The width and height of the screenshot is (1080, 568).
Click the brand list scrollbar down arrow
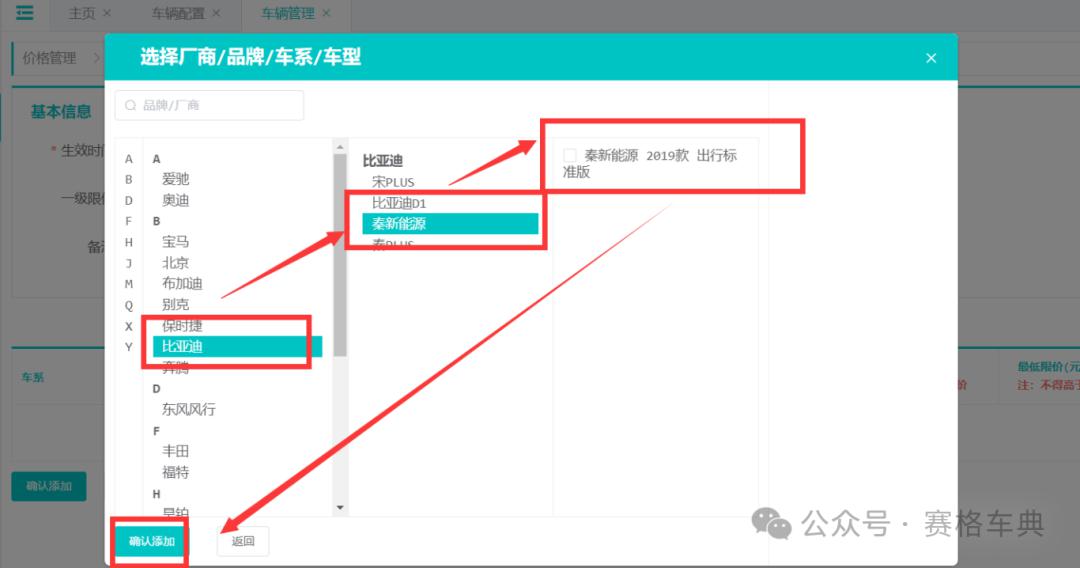[340, 507]
